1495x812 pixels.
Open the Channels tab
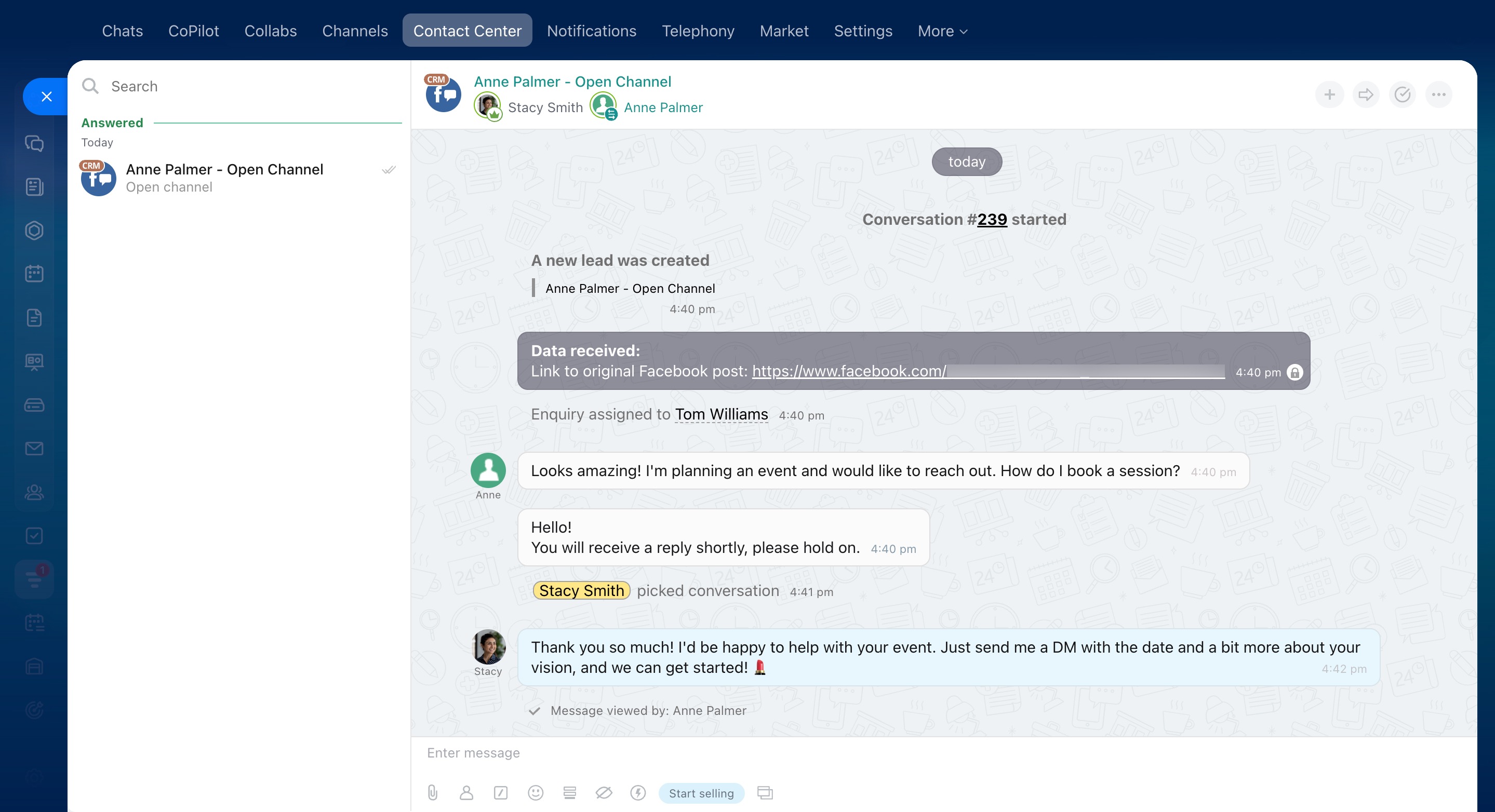point(355,31)
